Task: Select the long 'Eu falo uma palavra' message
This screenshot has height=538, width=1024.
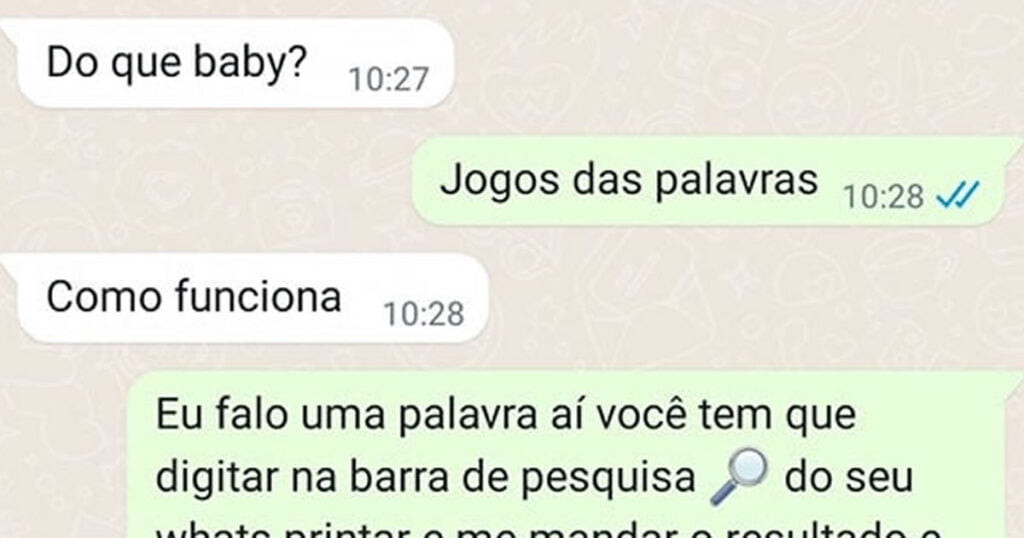Action: [575, 455]
